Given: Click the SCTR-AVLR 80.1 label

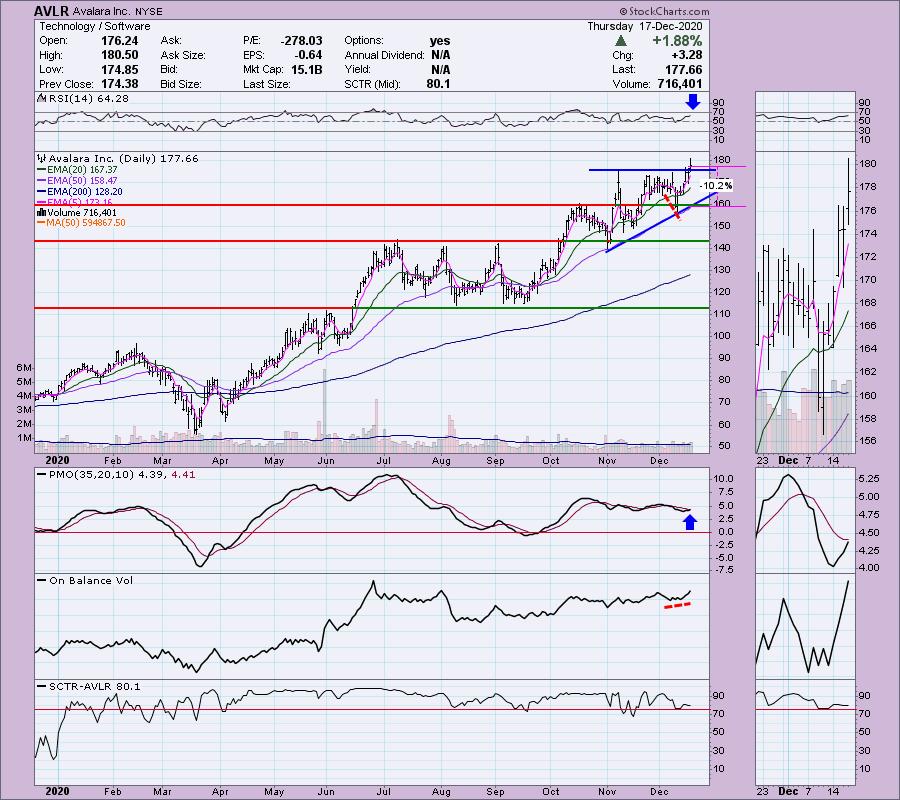Looking at the screenshot, I should coord(90,686).
